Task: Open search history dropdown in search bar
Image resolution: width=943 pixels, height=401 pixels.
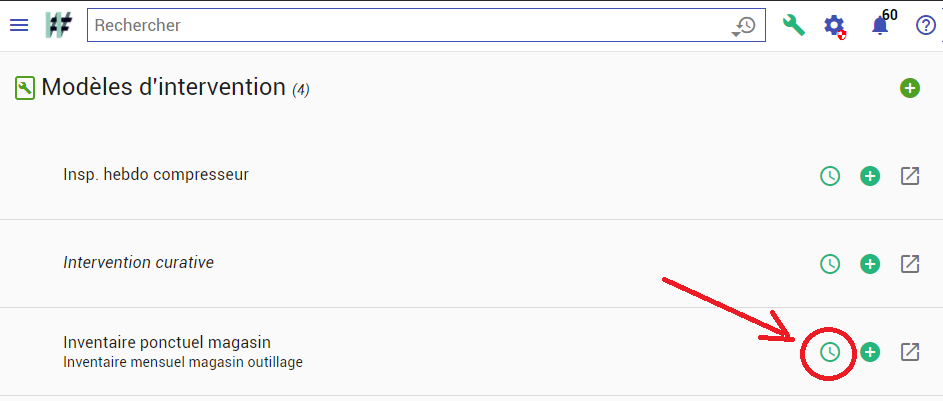Action: point(744,26)
